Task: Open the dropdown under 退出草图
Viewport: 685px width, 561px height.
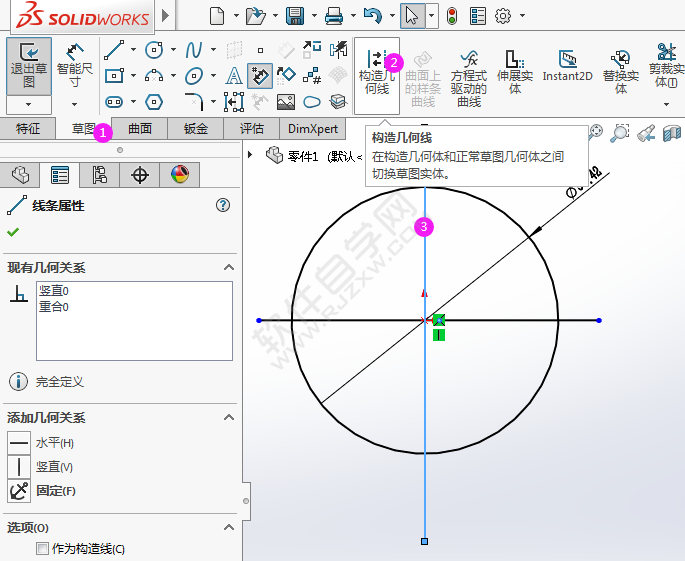Action: click(x=28, y=104)
